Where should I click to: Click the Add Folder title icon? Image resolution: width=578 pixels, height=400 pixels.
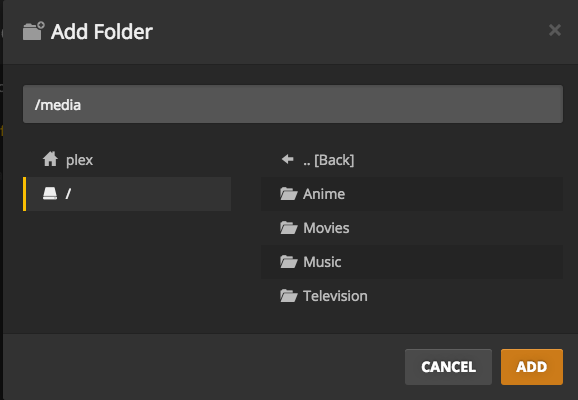pos(34,31)
